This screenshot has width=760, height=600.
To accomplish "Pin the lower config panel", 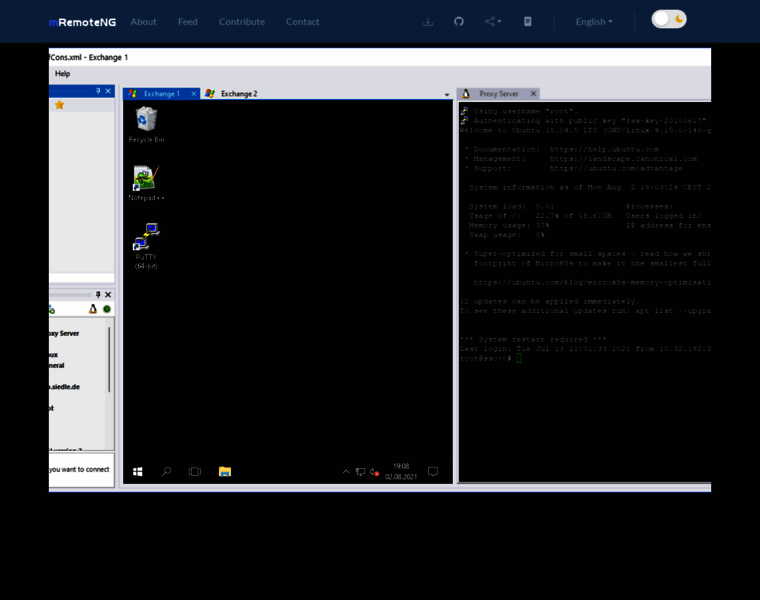I will click(98, 295).
